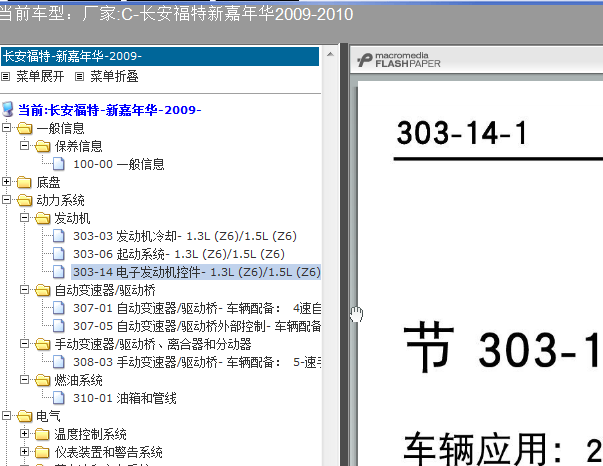Click the 一般信息 folder label
The width and height of the screenshot is (603, 466).
(x=60, y=128)
